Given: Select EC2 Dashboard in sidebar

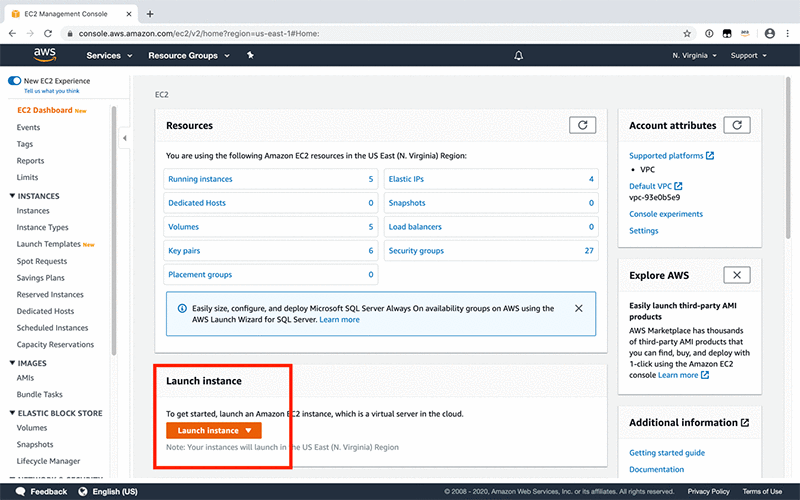Looking at the screenshot, I should [x=45, y=110].
